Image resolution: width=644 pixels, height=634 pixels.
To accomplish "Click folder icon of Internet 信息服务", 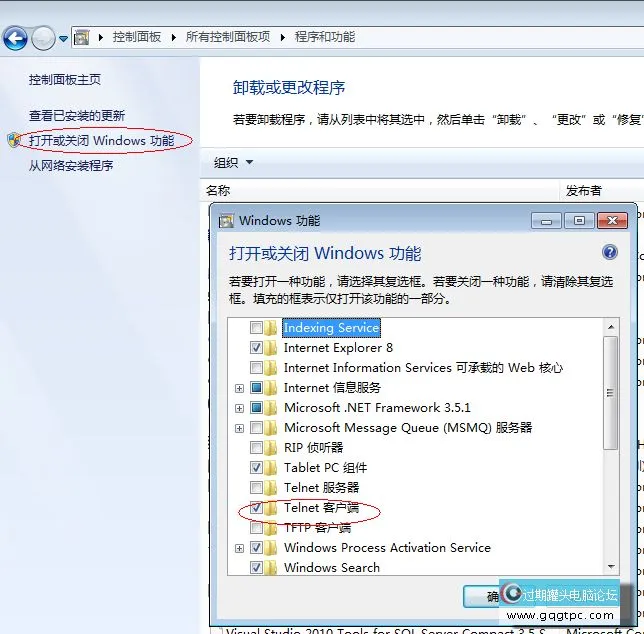I will 271,388.
